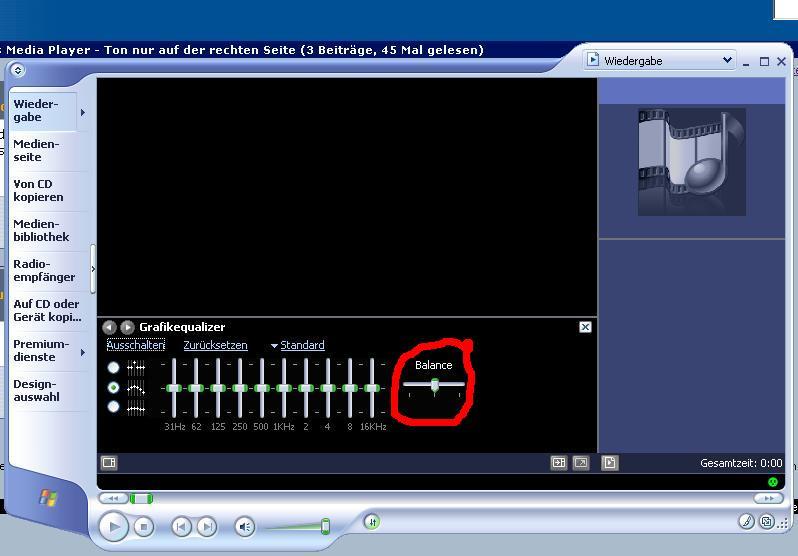Switch to skin mode icon
798x556 pixels.
[x=766, y=522]
